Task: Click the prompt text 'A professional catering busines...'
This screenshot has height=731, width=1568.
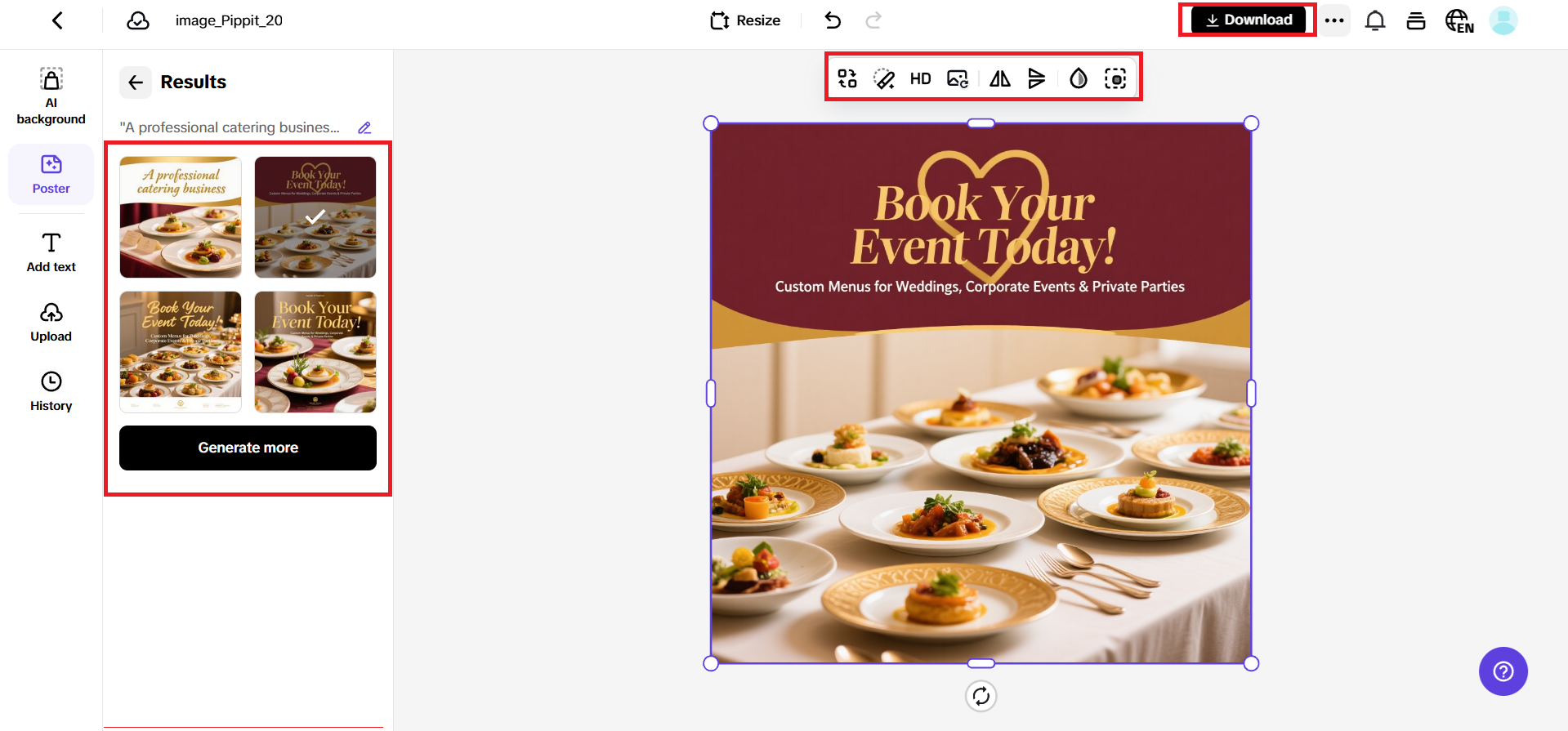Action: coord(230,127)
